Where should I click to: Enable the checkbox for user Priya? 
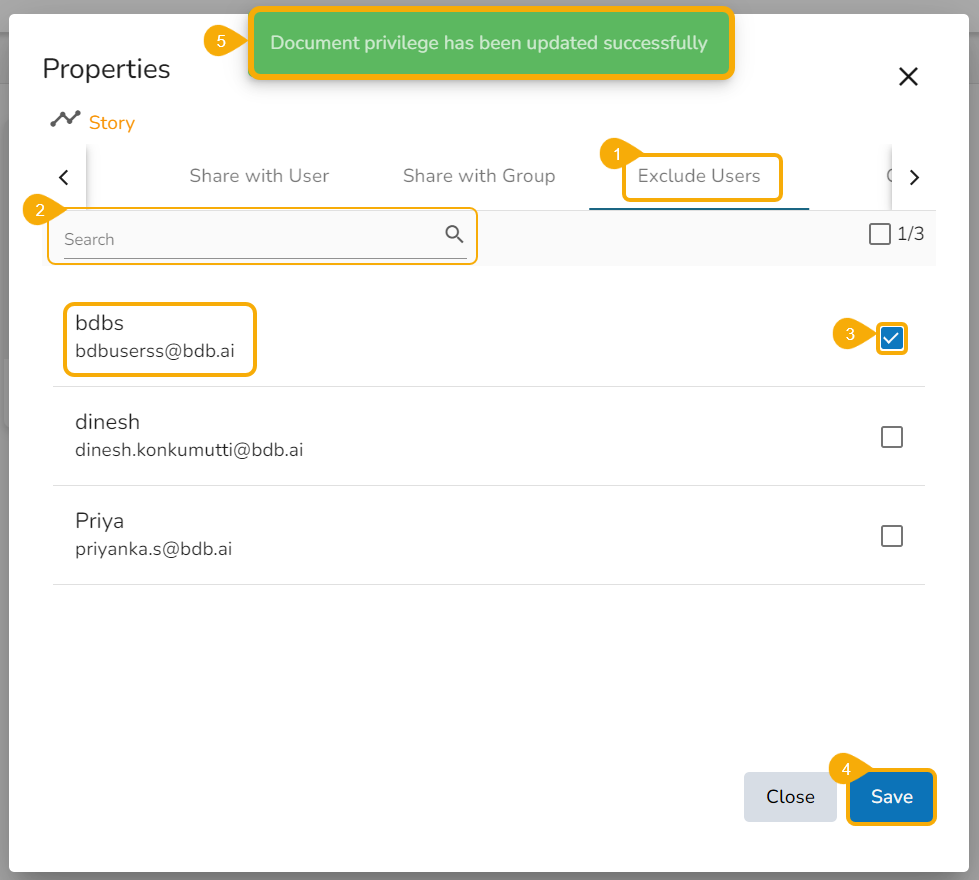tap(892, 536)
